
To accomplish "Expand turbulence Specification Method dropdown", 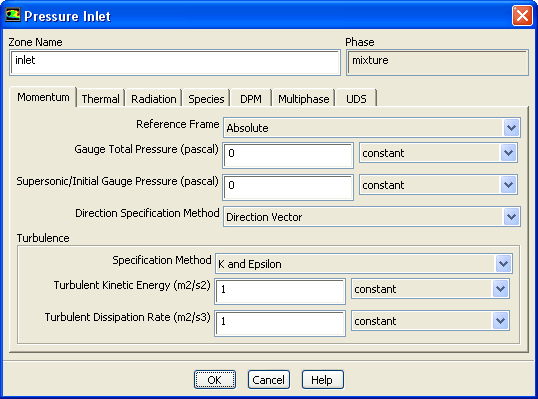I will pos(364,263).
